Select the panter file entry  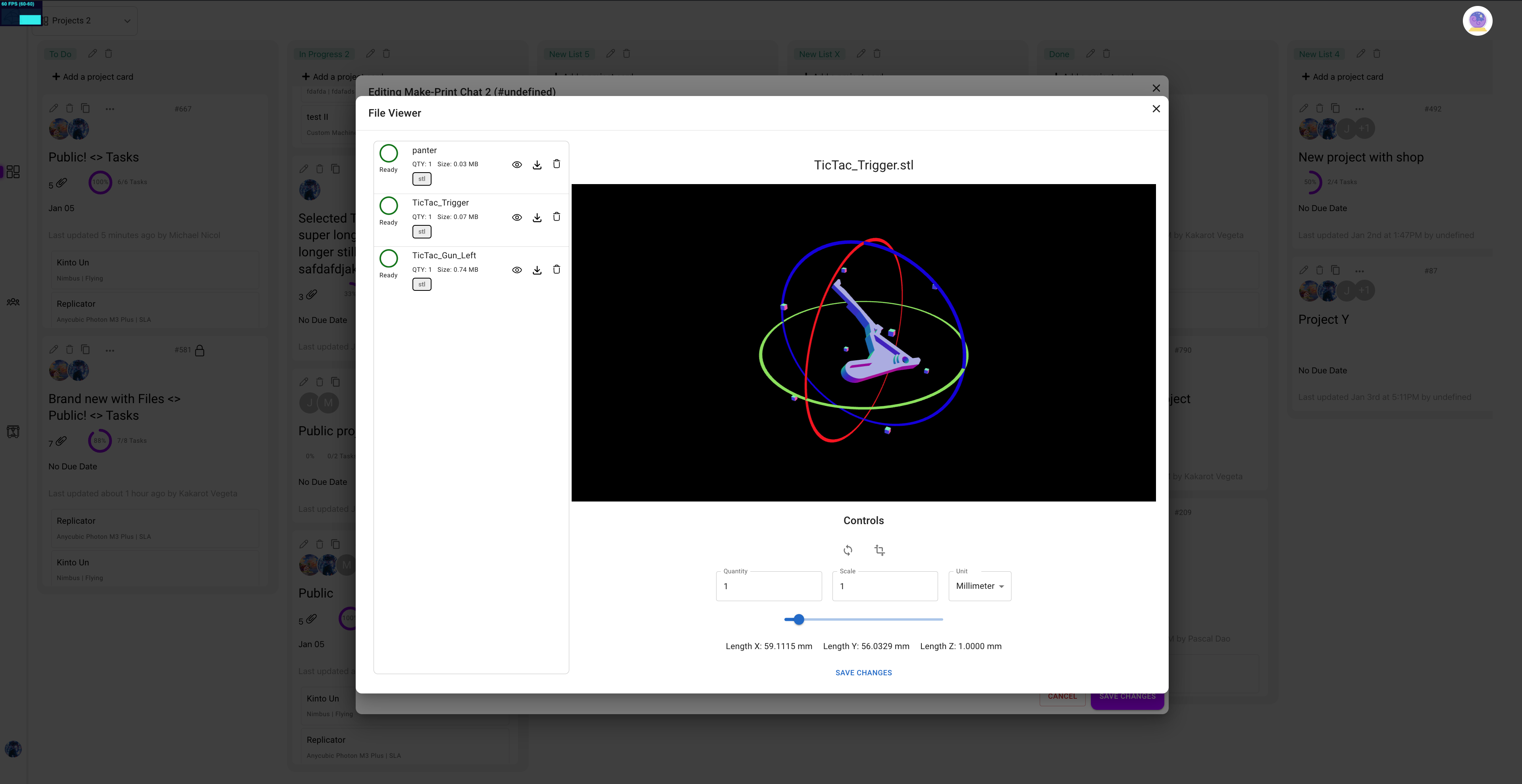coord(424,150)
